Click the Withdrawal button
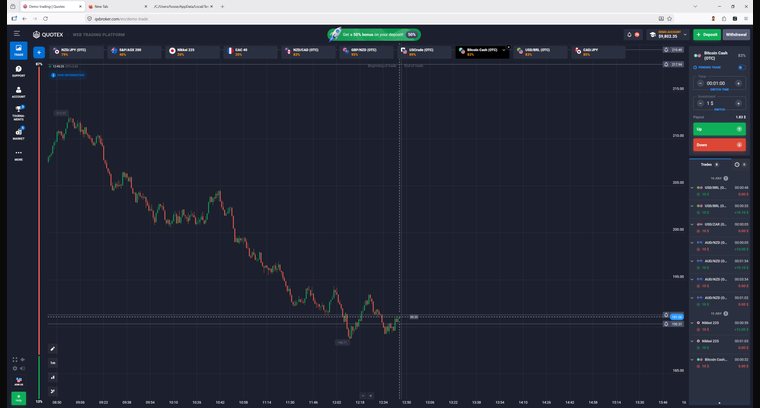 [x=736, y=34]
